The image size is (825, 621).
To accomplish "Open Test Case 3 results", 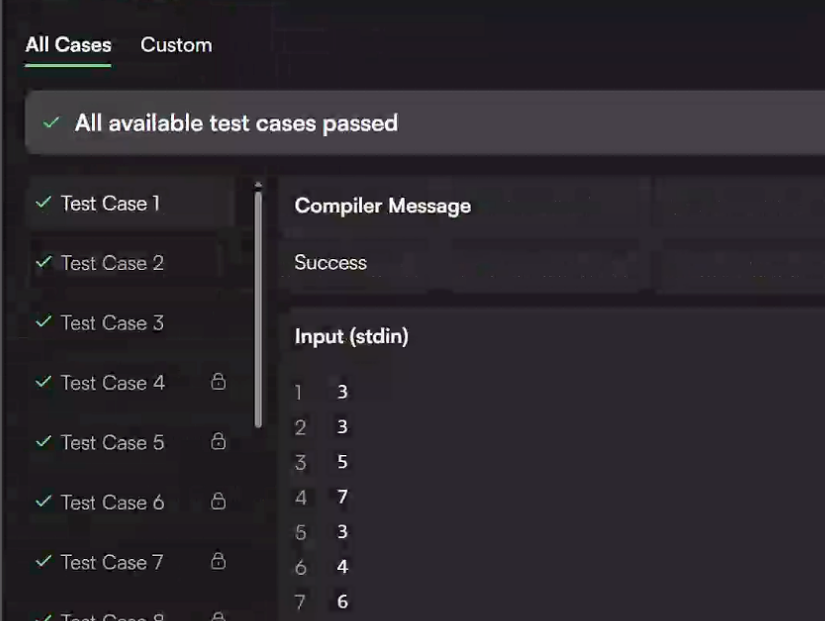I will click(x=112, y=324).
